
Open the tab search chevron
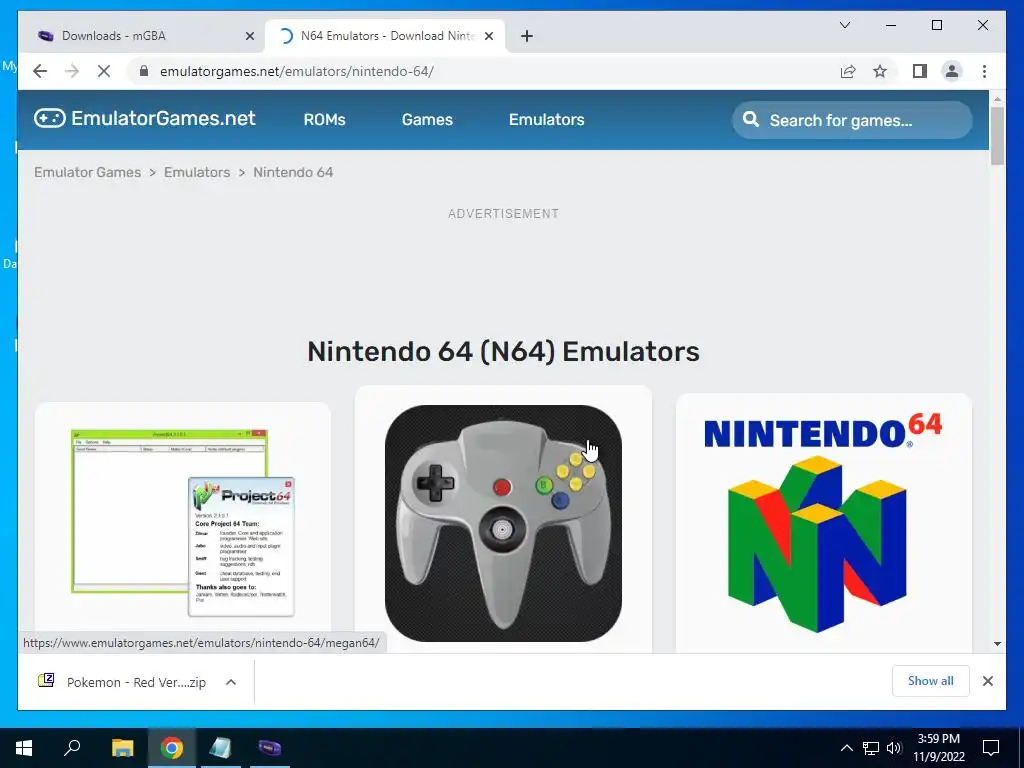point(844,25)
